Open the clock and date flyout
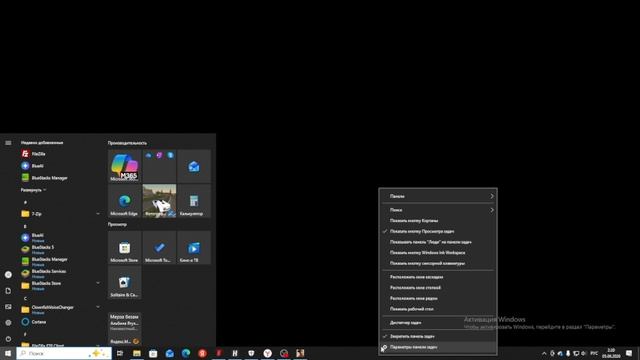This screenshot has width=640, height=360. tap(611, 353)
